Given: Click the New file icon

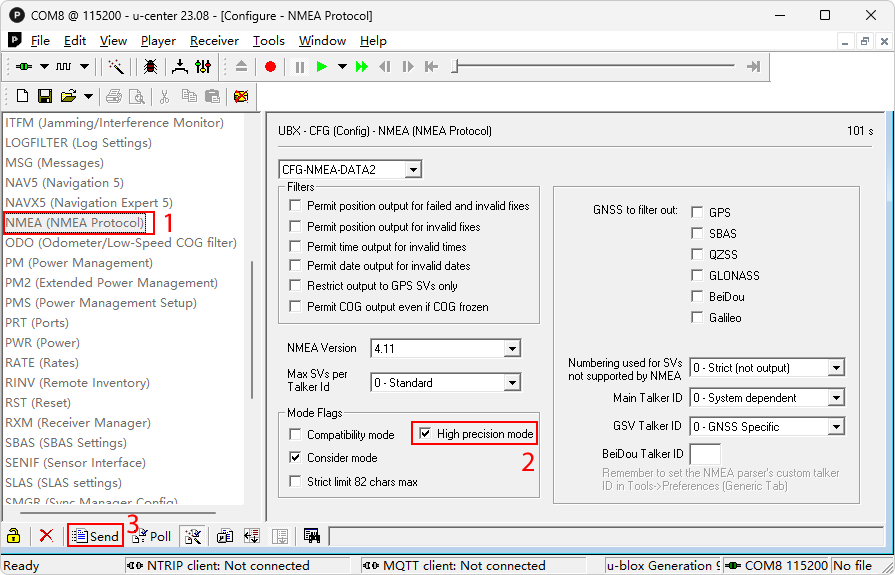Looking at the screenshot, I should click(x=22, y=97).
